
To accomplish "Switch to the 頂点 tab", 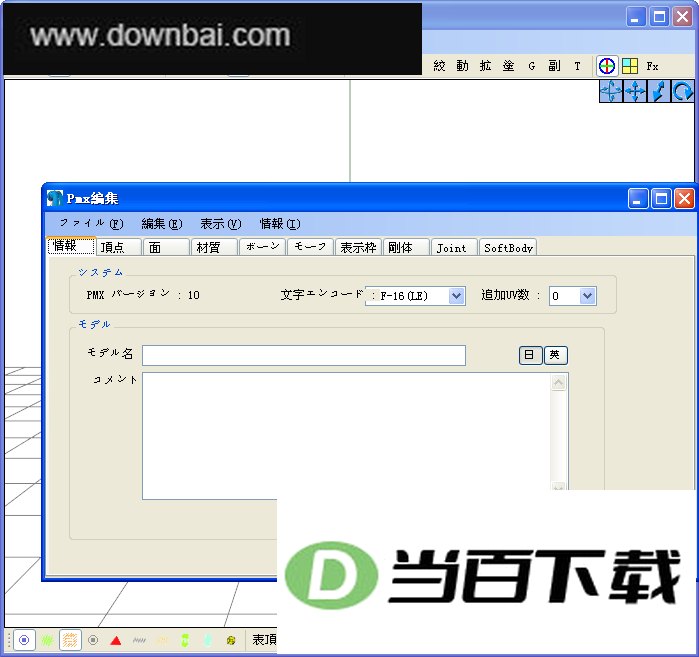I will click(119, 247).
